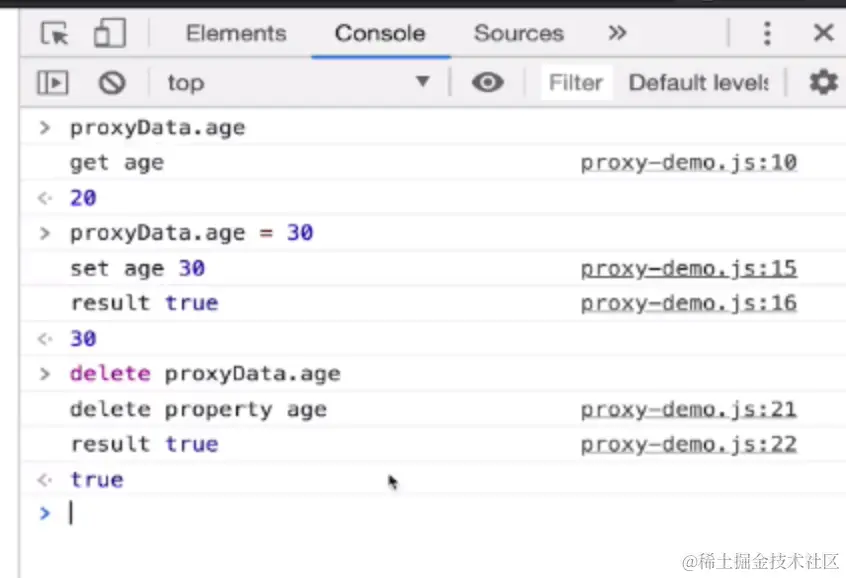Image resolution: width=846 pixels, height=578 pixels.
Task: Open the top JavaScript context dropdown
Action: tap(296, 82)
